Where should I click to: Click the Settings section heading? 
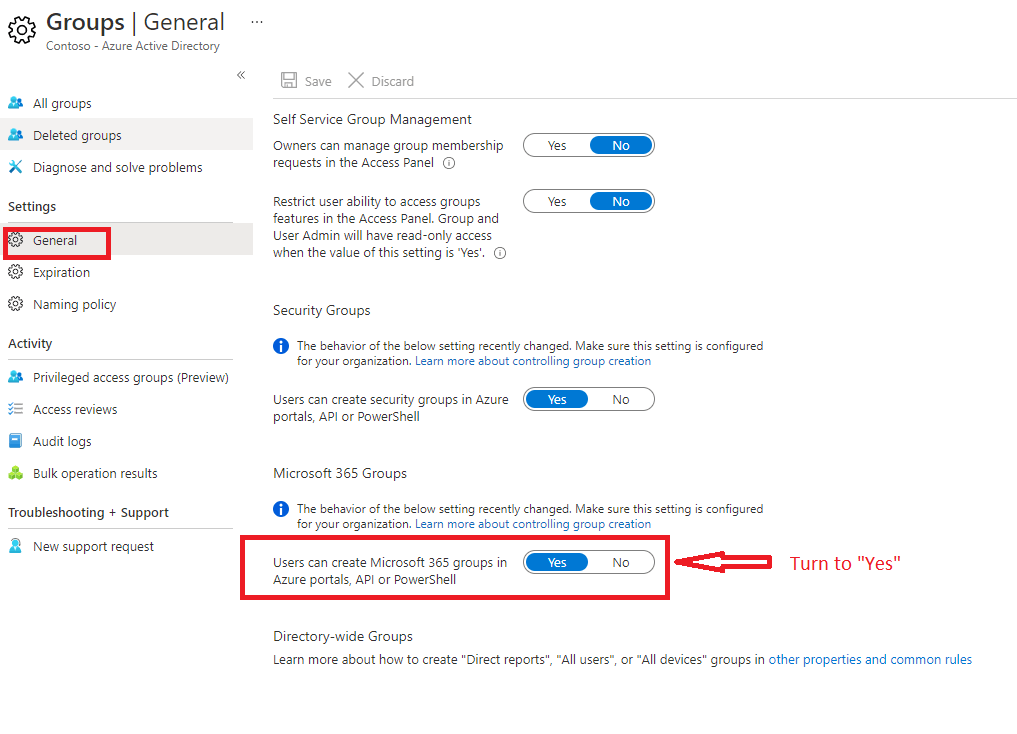coord(32,206)
